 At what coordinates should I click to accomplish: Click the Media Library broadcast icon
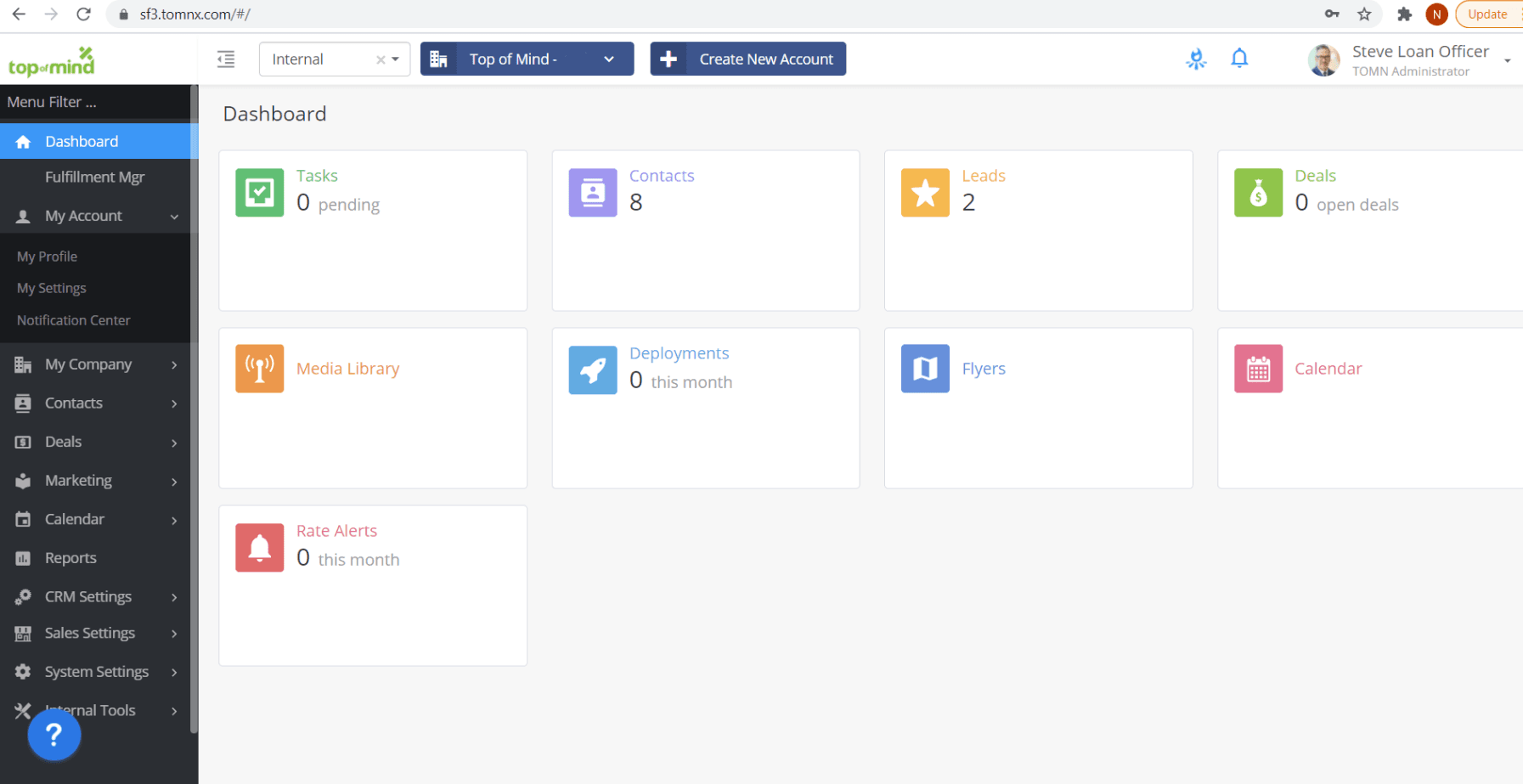pyautogui.click(x=259, y=369)
